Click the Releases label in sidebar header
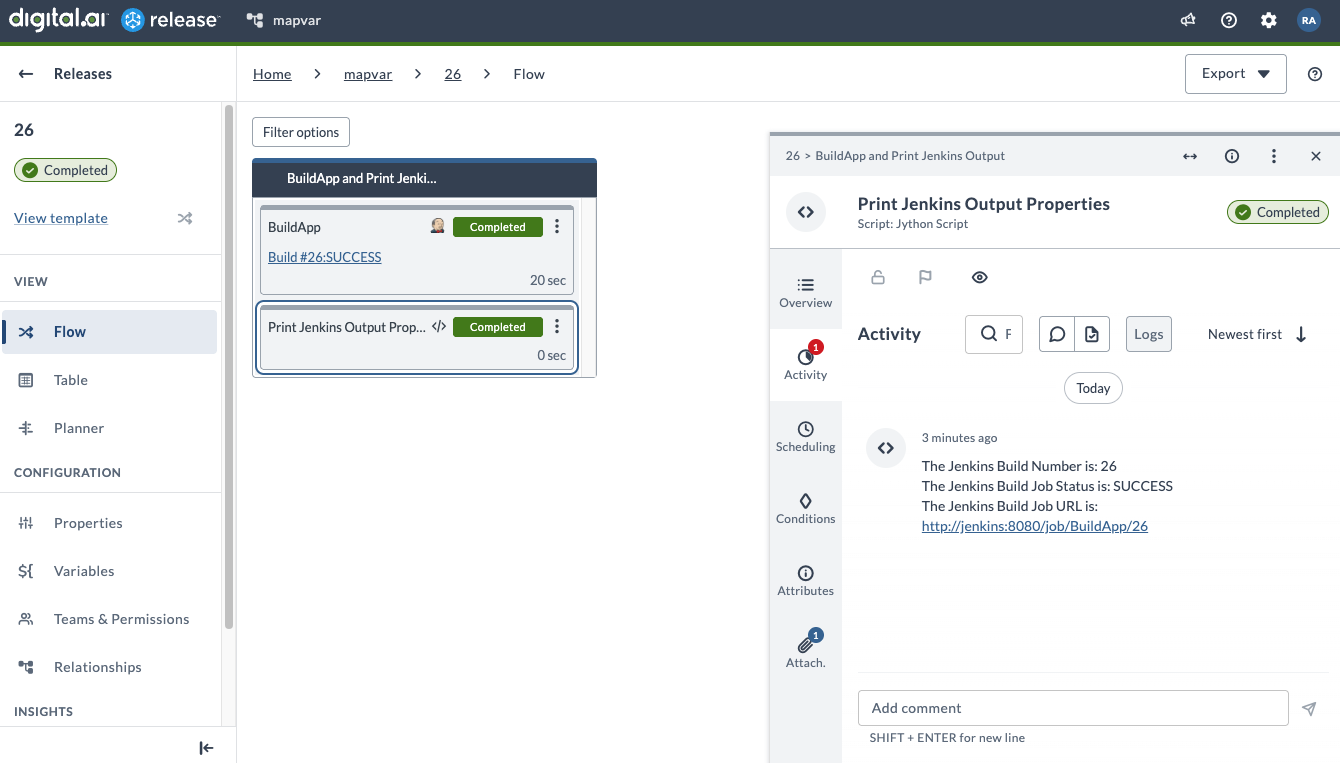Viewport: 1340px width, 763px height. [x=83, y=74]
